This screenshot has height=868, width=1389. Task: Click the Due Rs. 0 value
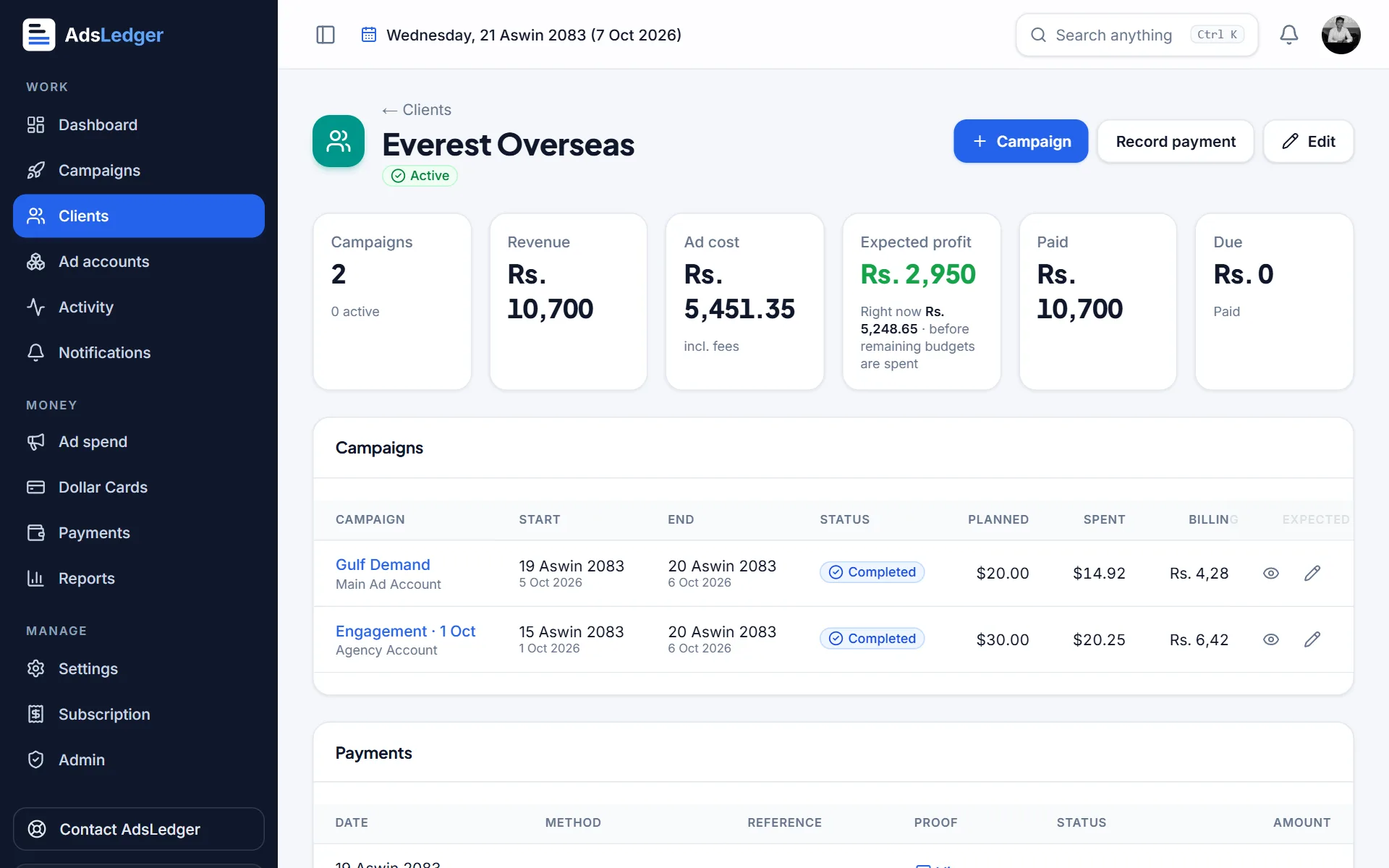[1244, 275]
